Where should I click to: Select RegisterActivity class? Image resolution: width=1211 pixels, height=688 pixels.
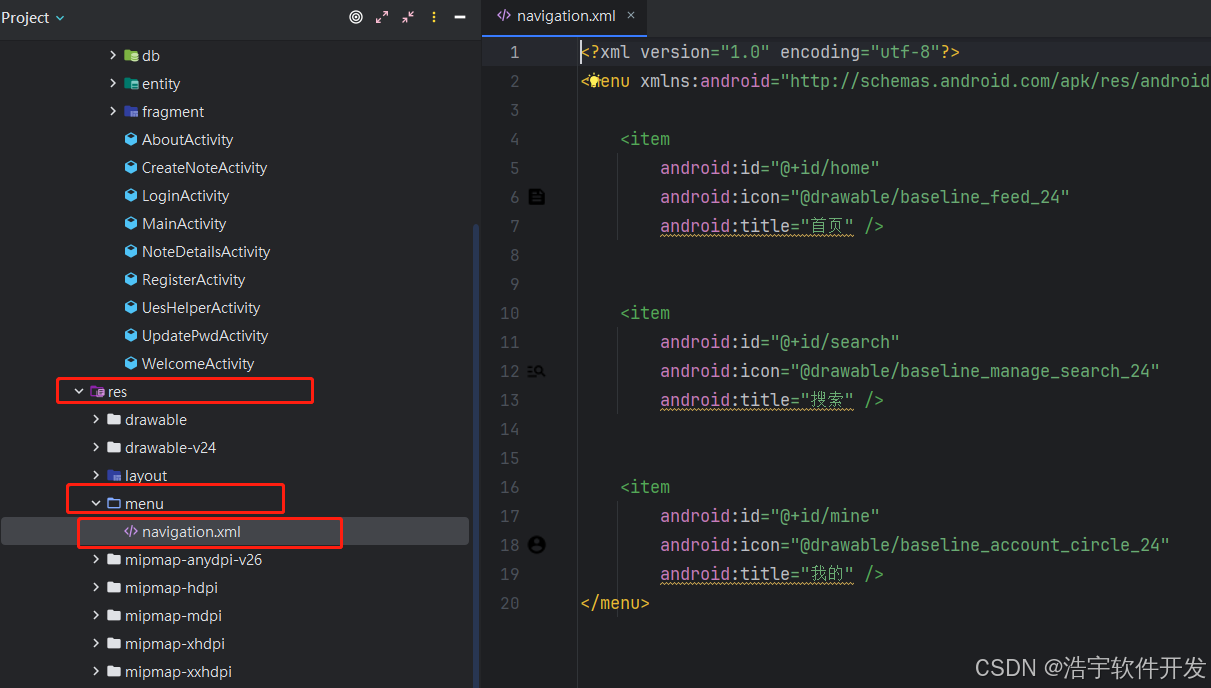click(x=193, y=280)
